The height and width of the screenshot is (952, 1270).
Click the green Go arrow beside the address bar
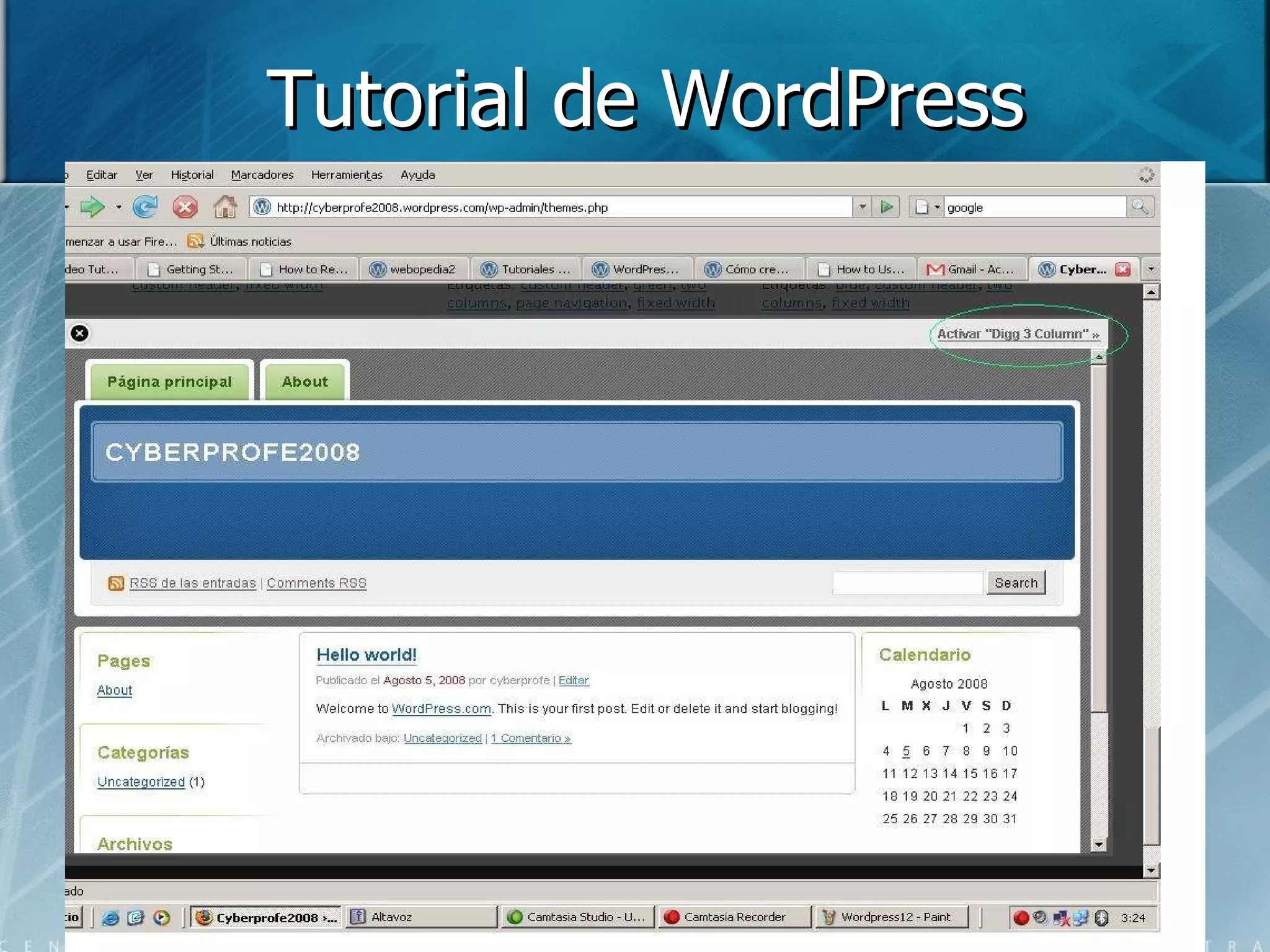tap(887, 207)
